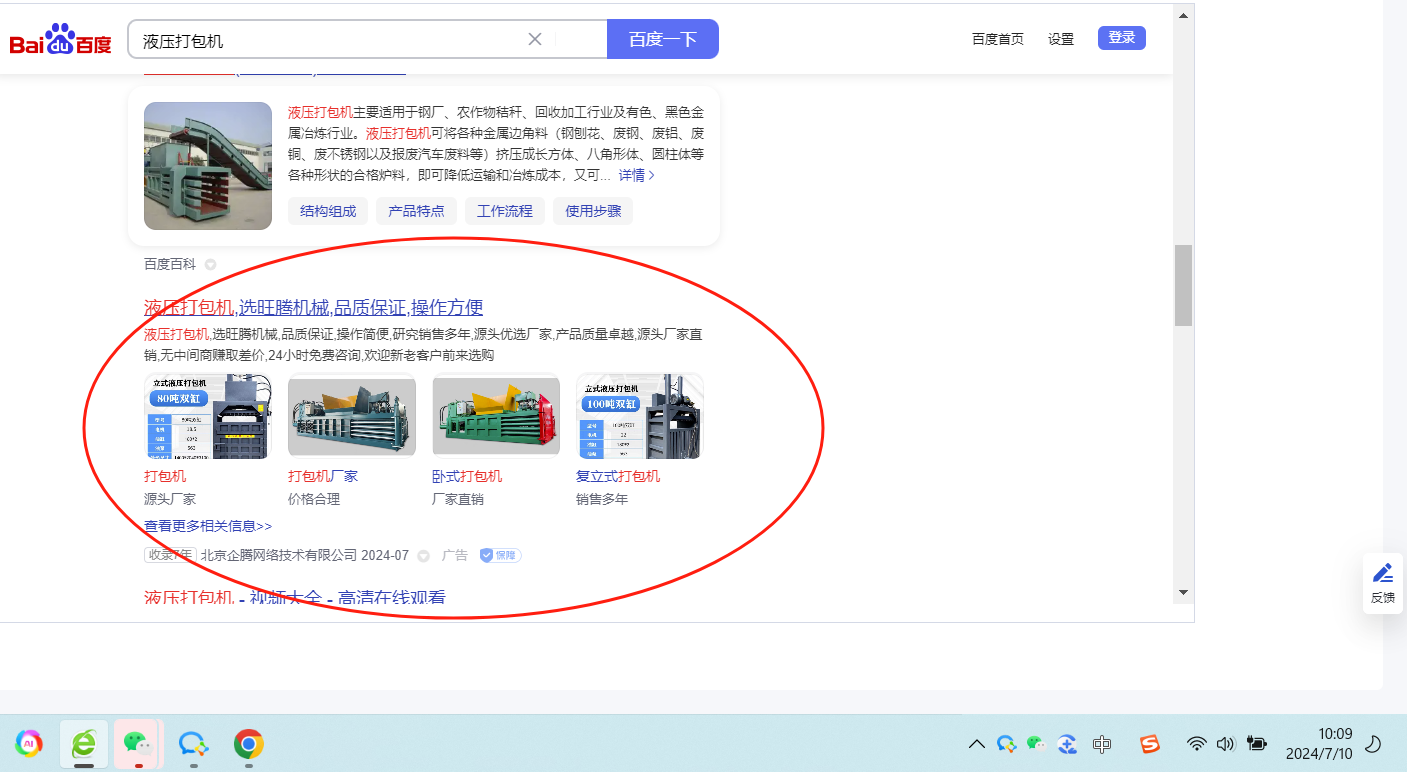This screenshot has width=1407, height=772.
Task: Click the 保障 shield badge
Action: (500, 555)
